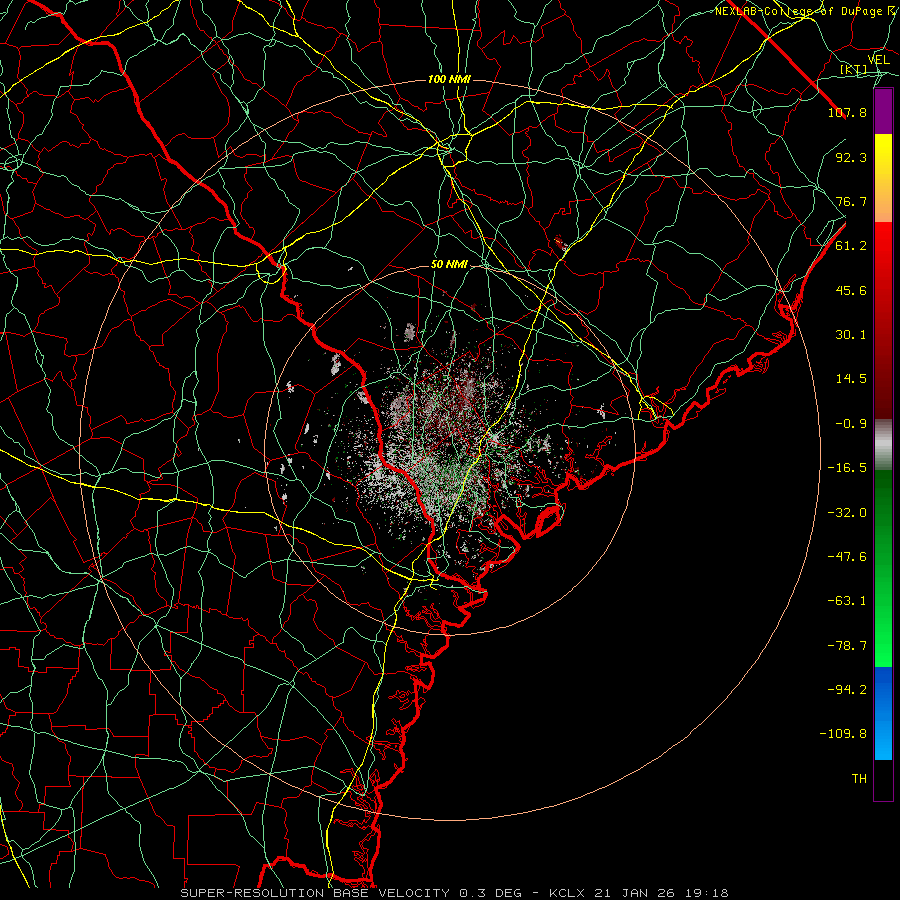This screenshot has width=900, height=900.
Task: Click the 61.2 velocity legend value
Action: [x=851, y=246]
